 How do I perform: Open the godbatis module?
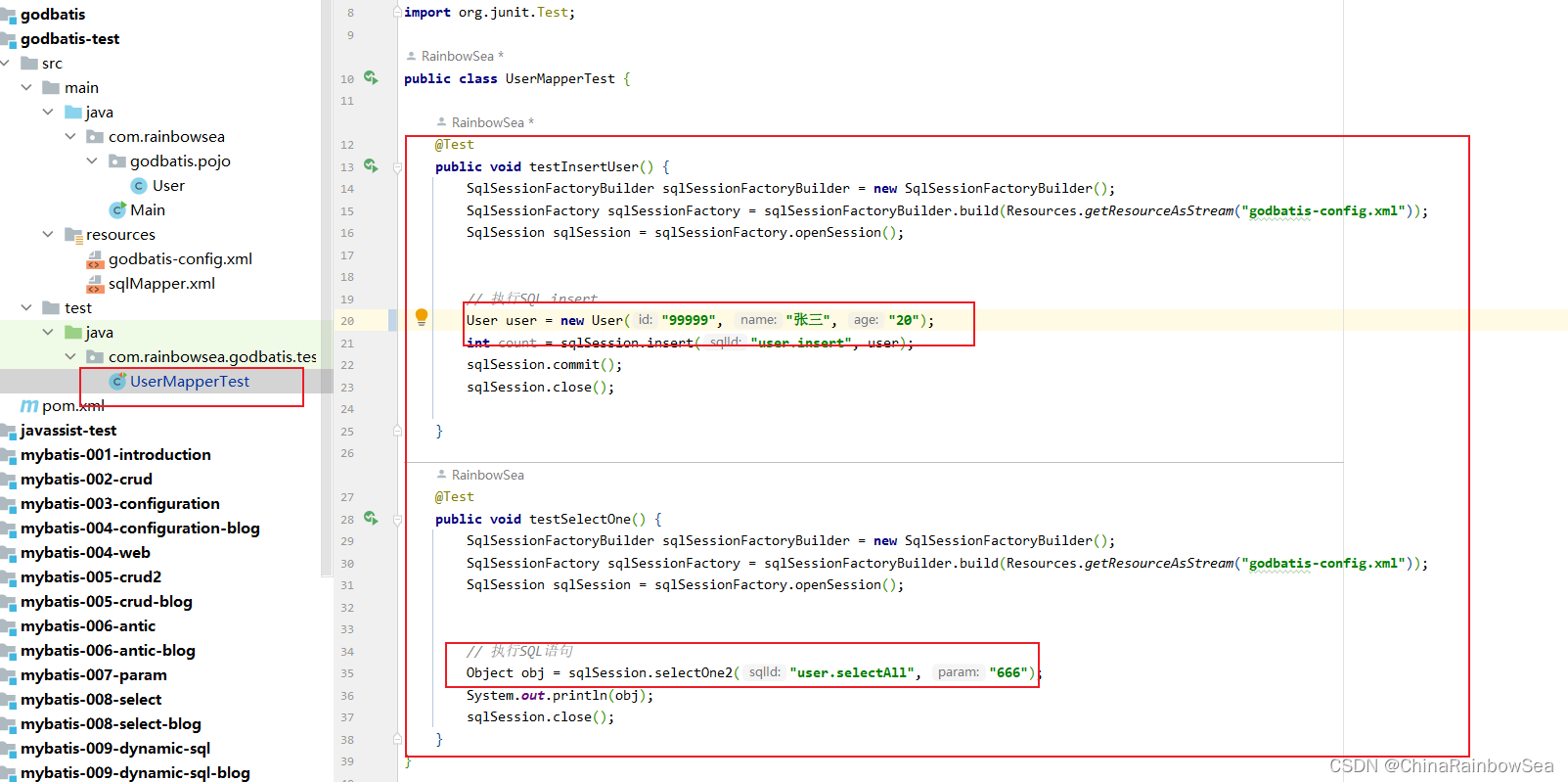[53, 15]
